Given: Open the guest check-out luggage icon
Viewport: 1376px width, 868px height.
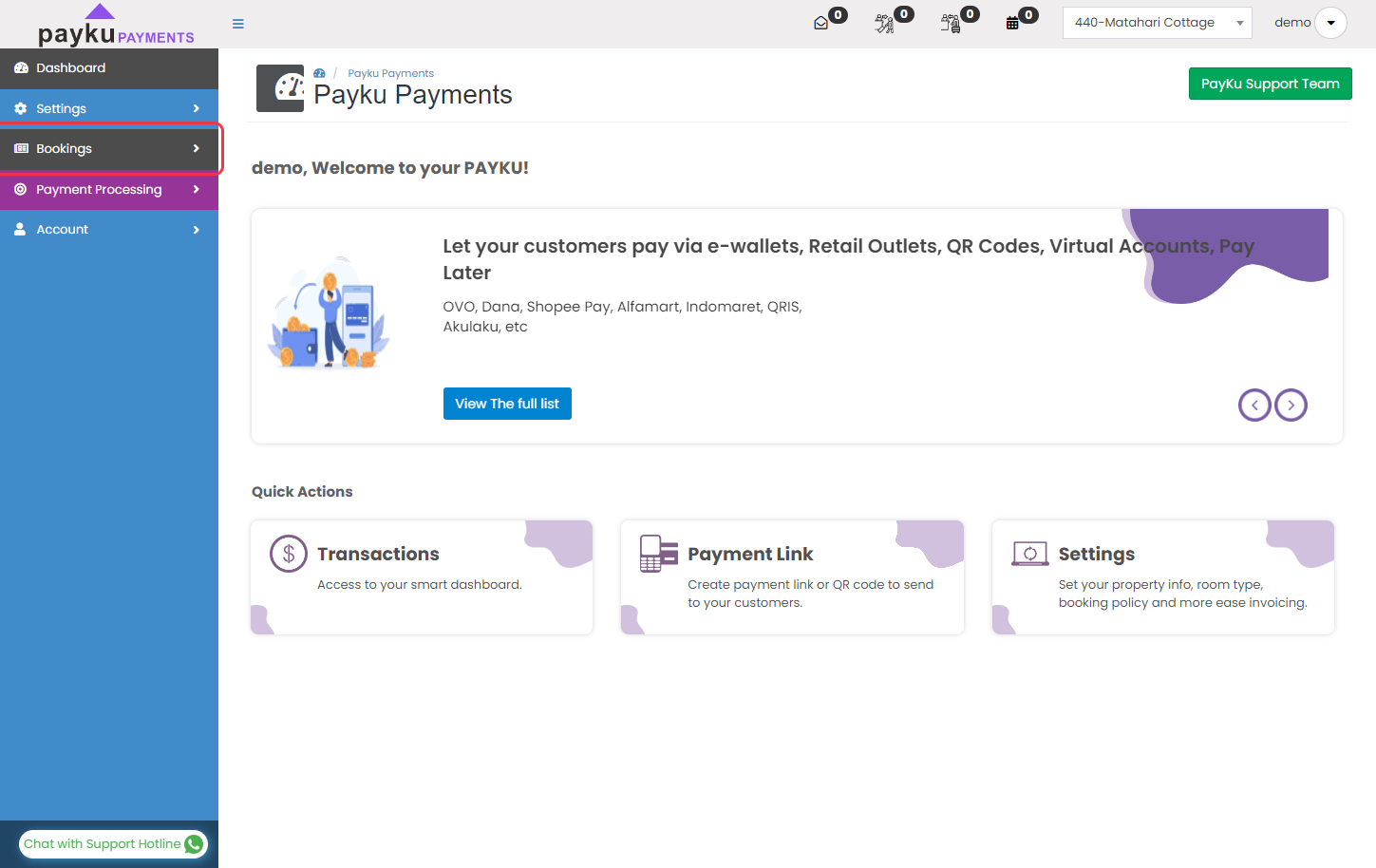Looking at the screenshot, I should [950, 23].
